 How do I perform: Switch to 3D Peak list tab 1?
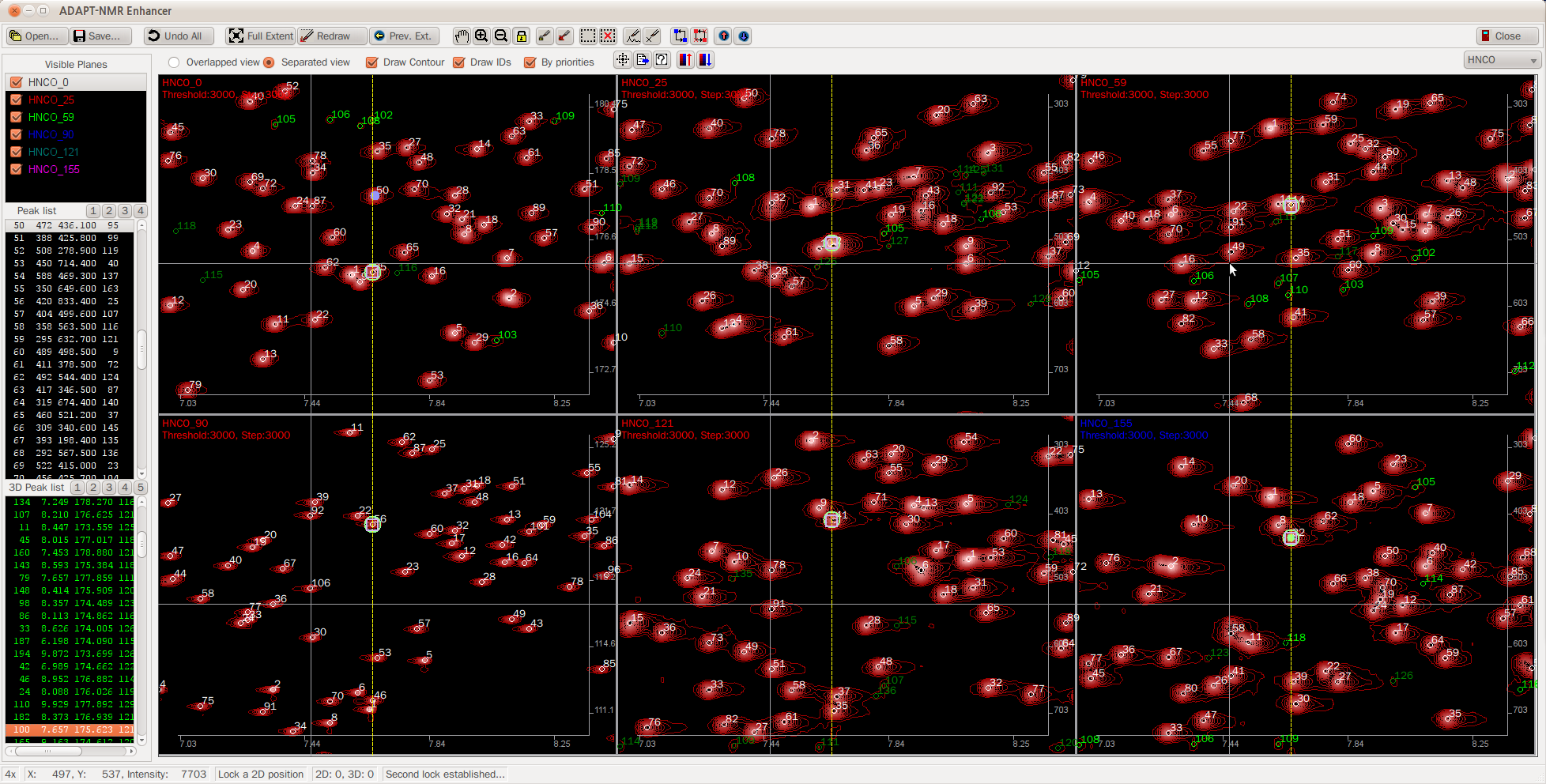[77, 488]
